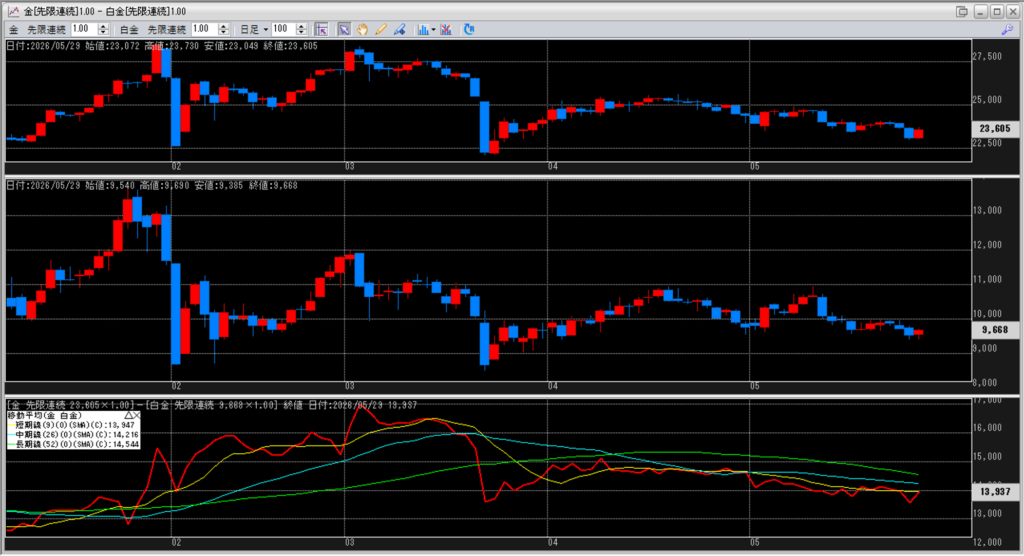
Task: Click the restore window icon in title bar
Action: (962, 11)
